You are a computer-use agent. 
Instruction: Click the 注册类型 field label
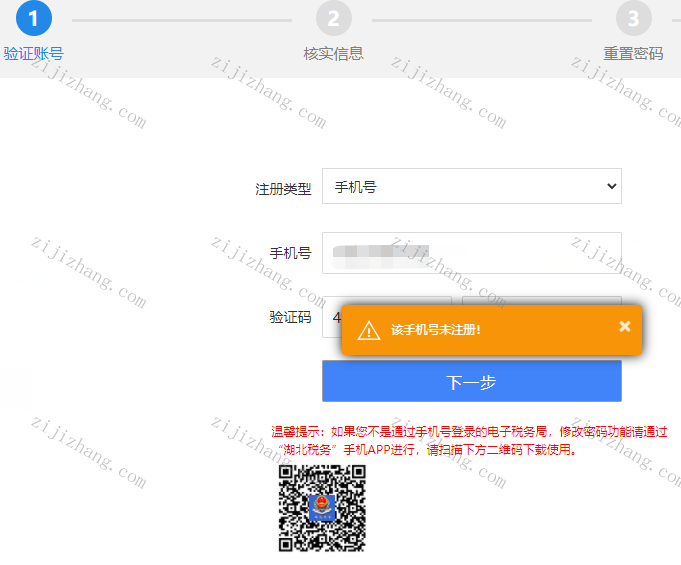coord(283,189)
